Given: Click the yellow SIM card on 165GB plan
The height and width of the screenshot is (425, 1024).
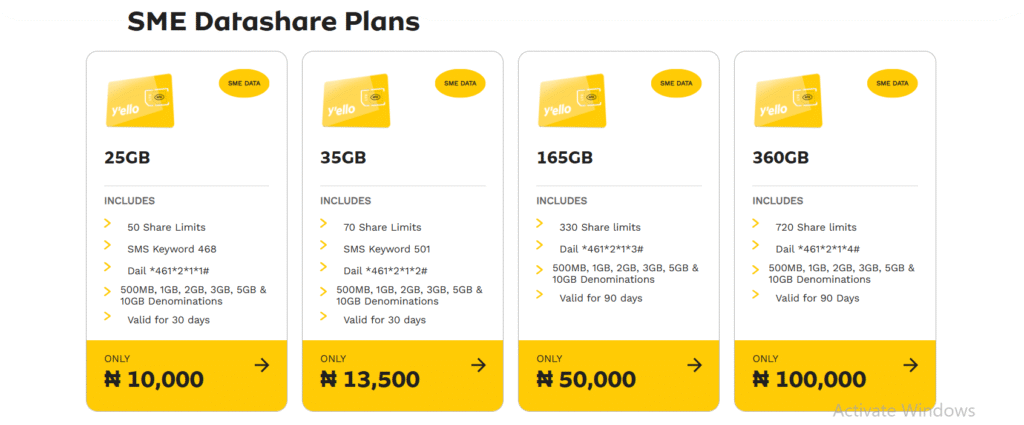Looking at the screenshot, I should (573, 101).
